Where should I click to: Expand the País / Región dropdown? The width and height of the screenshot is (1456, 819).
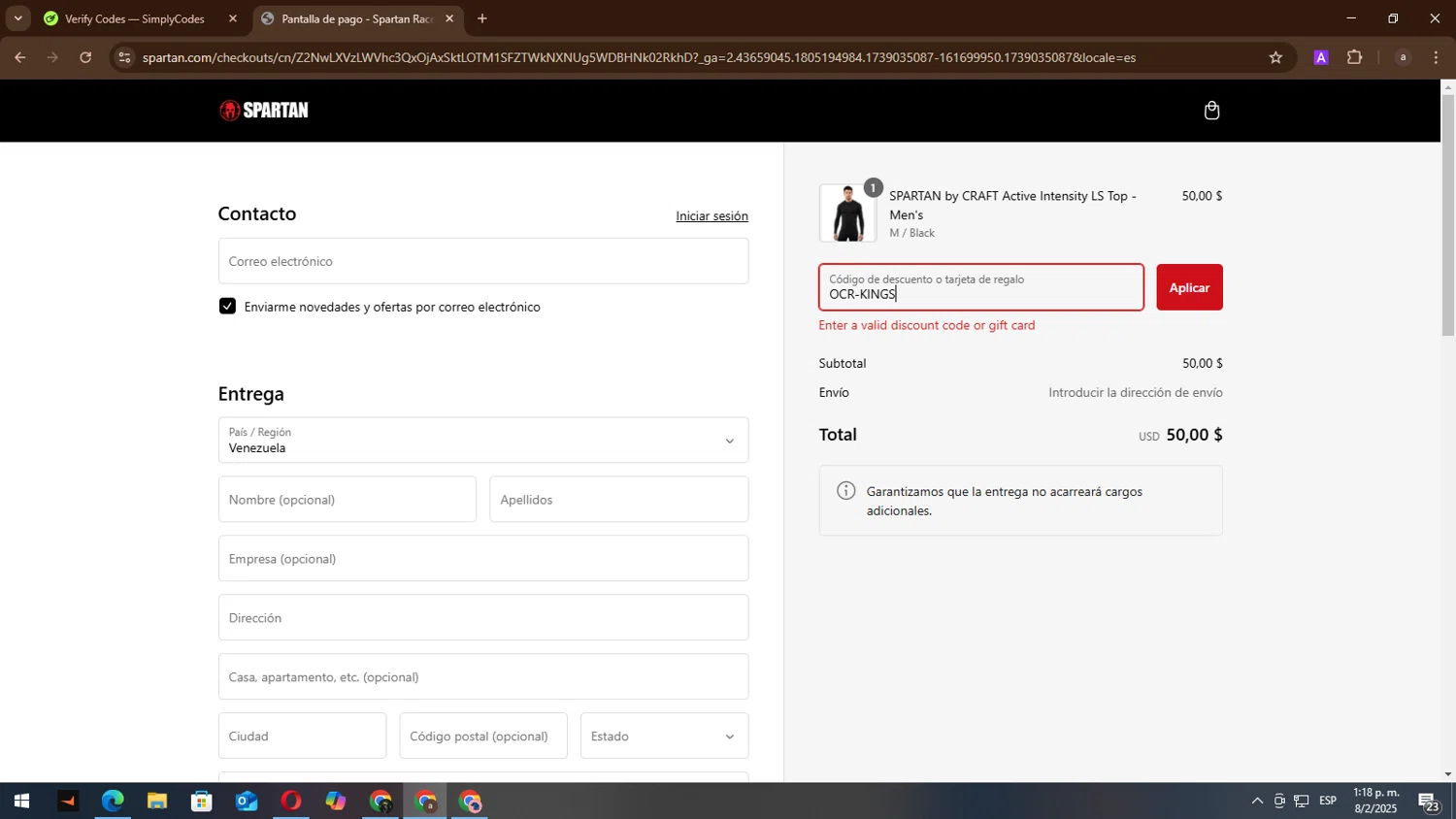click(x=482, y=441)
